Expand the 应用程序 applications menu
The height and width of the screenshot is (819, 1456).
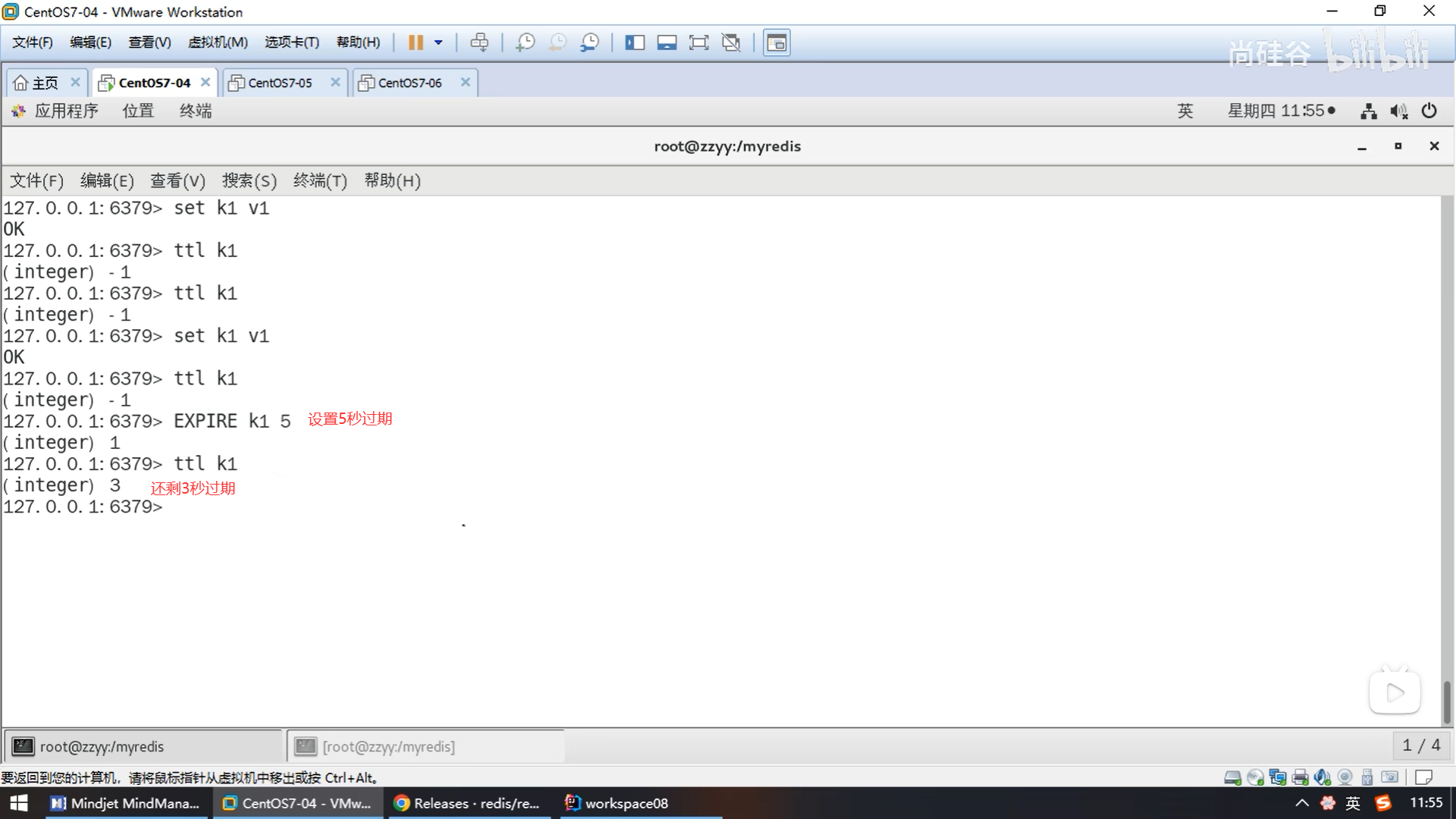click(x=66, y=111)
